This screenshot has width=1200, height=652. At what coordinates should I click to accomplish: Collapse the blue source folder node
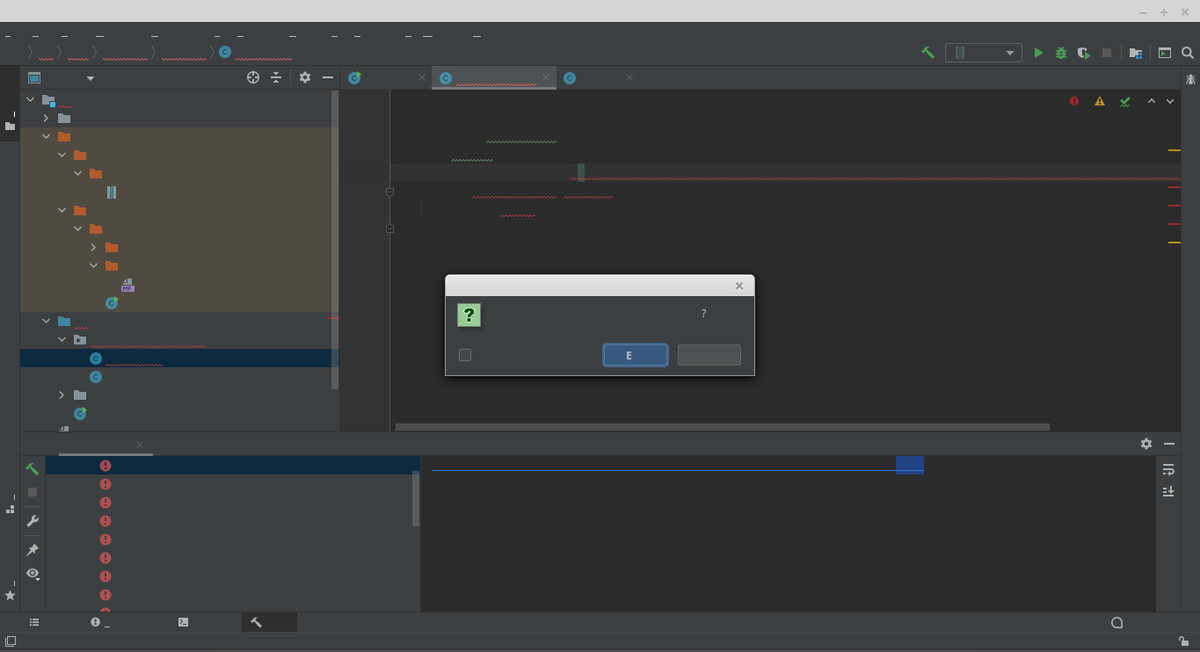coord(46,321)
